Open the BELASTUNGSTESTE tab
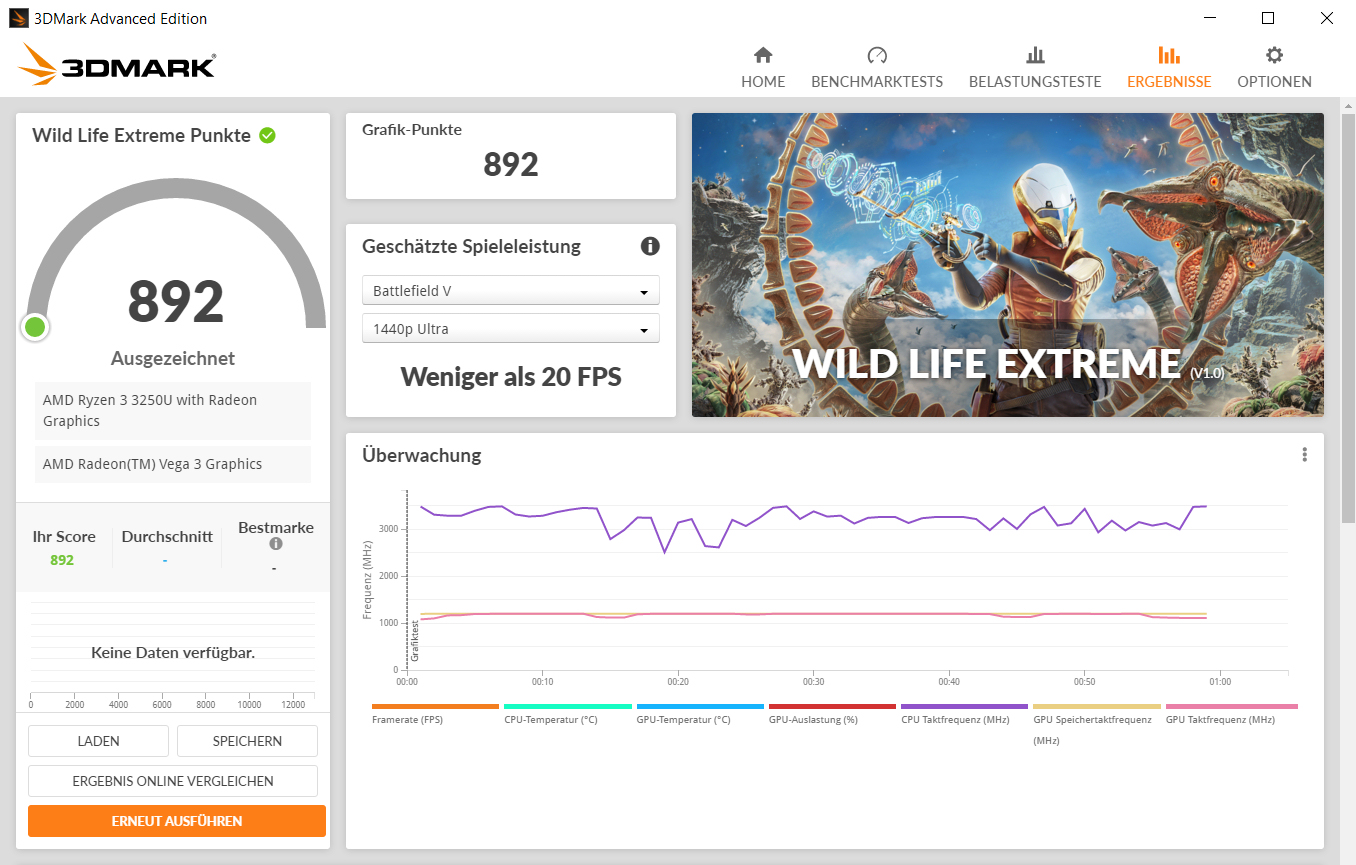 pyautogui.click(x=1035, y=68)
